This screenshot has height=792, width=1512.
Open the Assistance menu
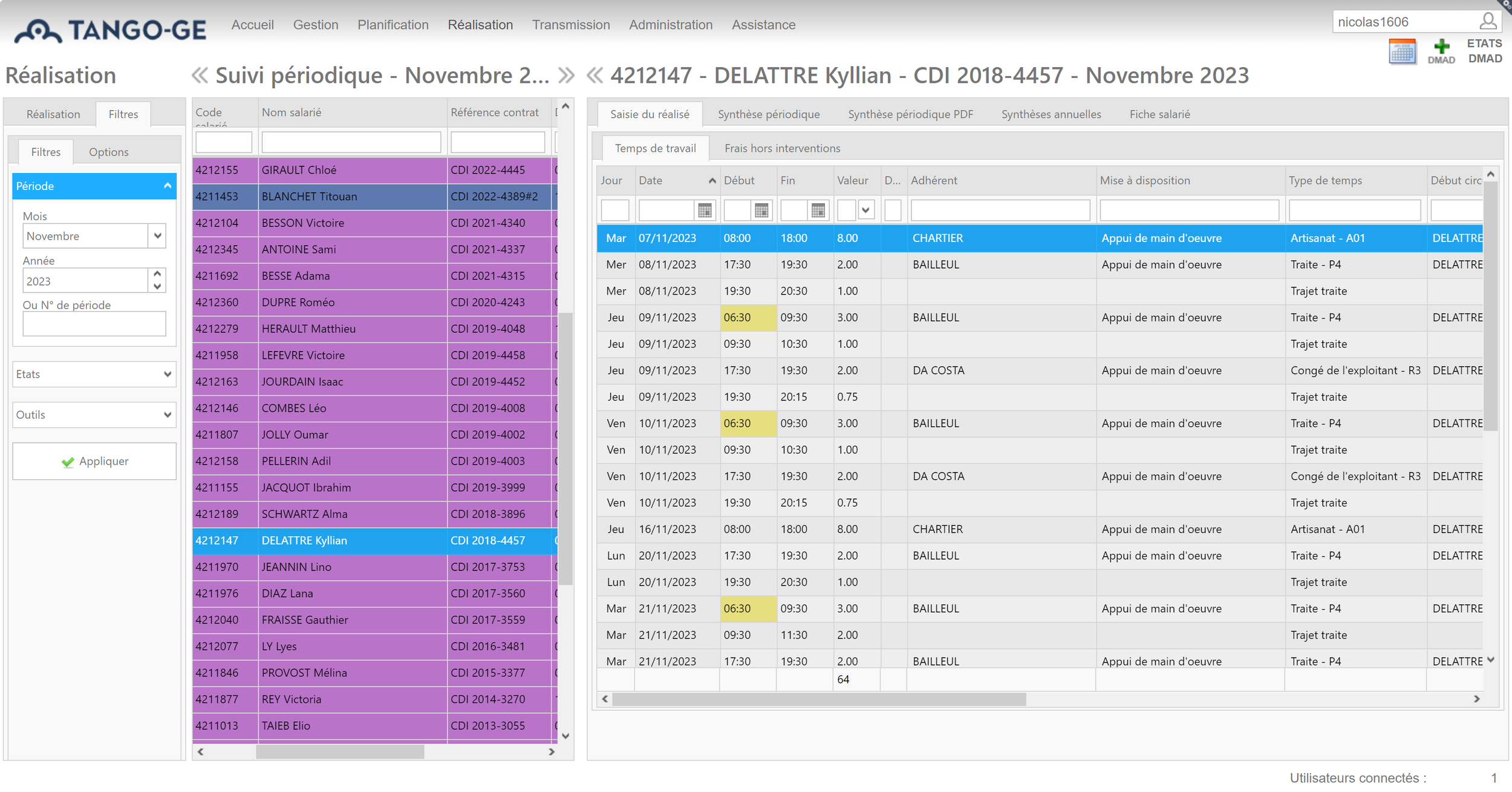[x=763, y=25]
